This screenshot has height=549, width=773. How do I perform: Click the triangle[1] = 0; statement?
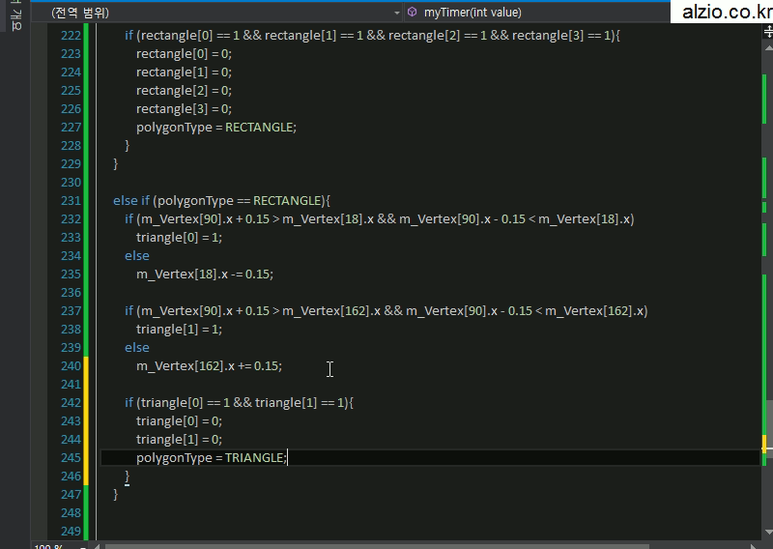click(x=179, y=439)
